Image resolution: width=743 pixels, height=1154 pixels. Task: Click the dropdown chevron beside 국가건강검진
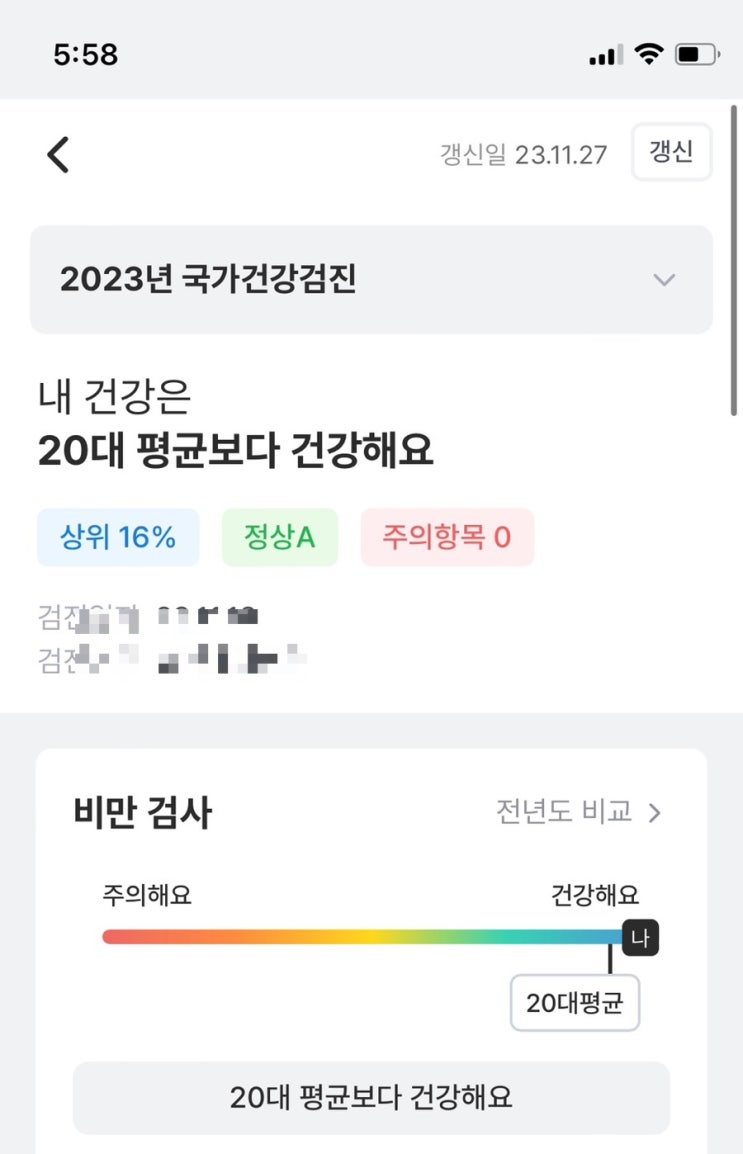[x=664, y=280]
